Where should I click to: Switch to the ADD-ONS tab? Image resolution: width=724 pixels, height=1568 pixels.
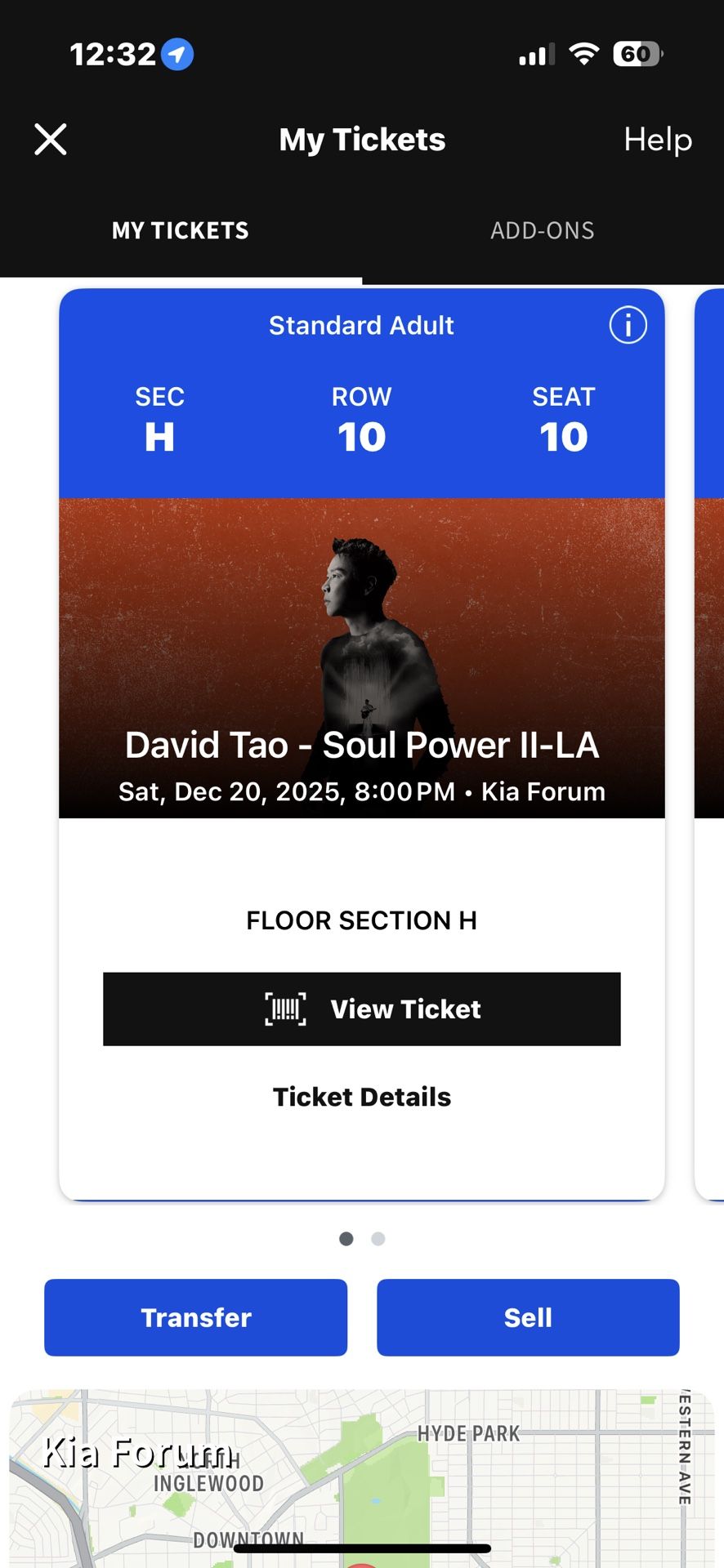543,230
